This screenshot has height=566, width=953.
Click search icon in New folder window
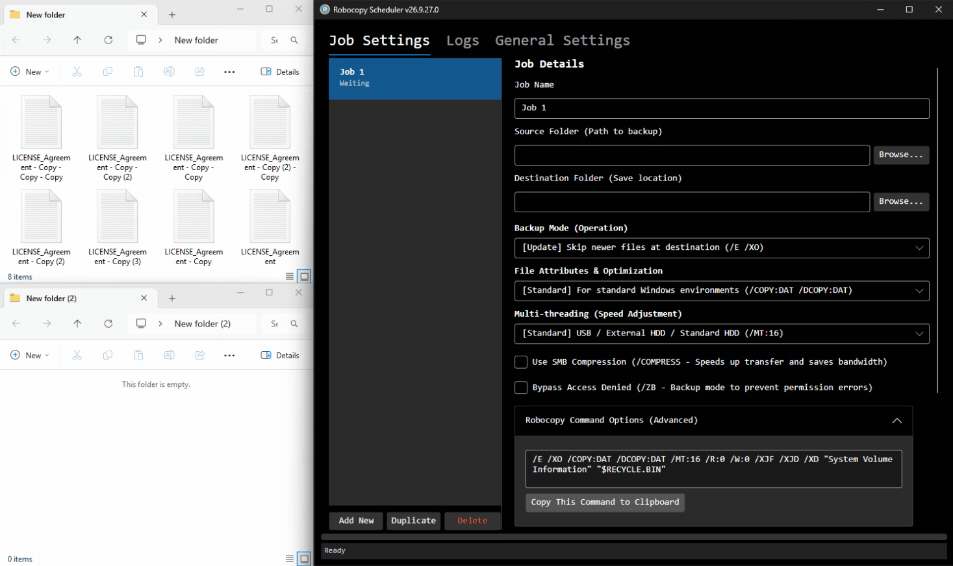point(294,40)
